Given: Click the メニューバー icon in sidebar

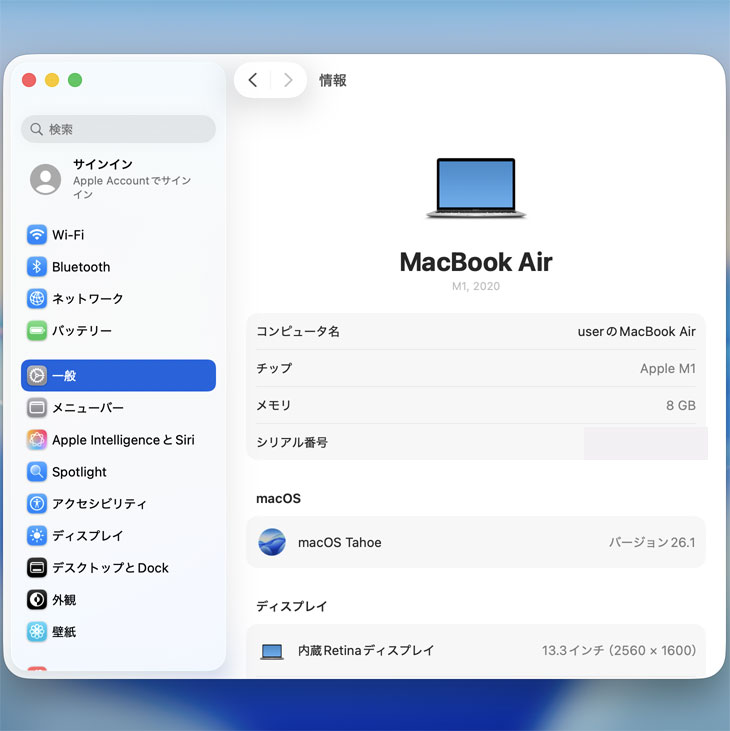Looking at the screenshot, I should (37, 408).
